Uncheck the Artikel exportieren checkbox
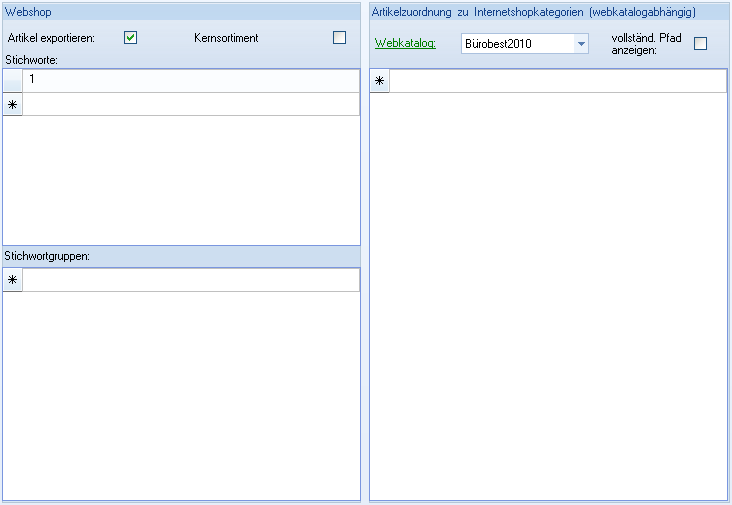This screenshot has width=732, height=505. pyautogui.click(x=130, y=38)
